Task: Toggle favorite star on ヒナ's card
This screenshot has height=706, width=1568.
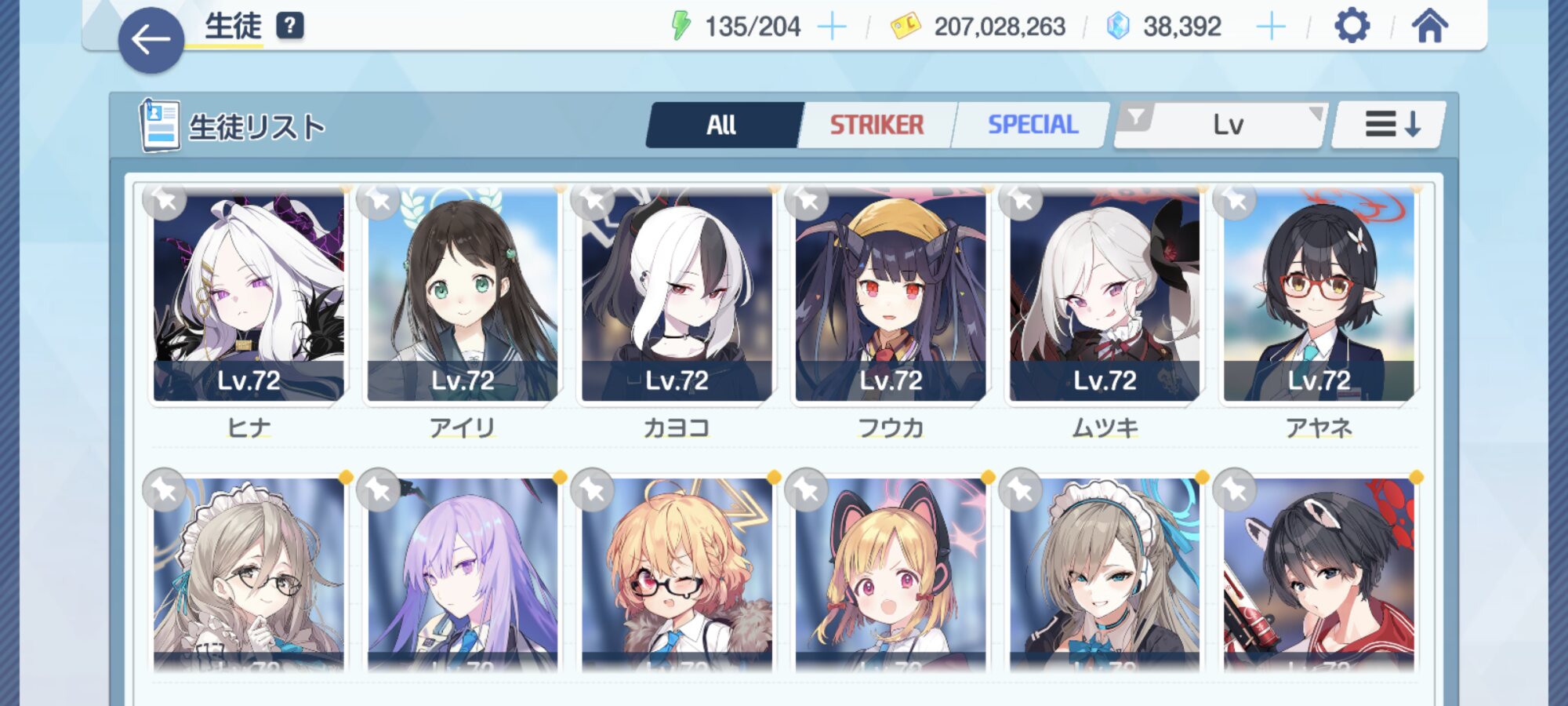Action: click(x=165, y=201)
